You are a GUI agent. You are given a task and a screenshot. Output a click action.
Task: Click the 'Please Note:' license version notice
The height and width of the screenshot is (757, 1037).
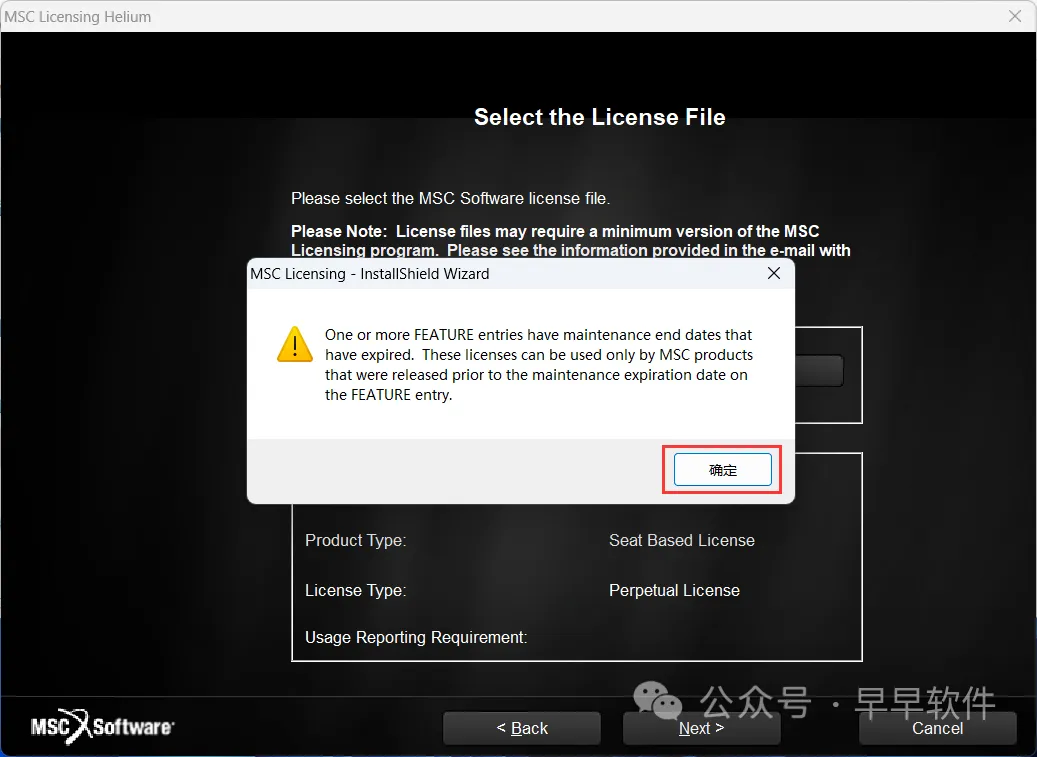(570, 241)
